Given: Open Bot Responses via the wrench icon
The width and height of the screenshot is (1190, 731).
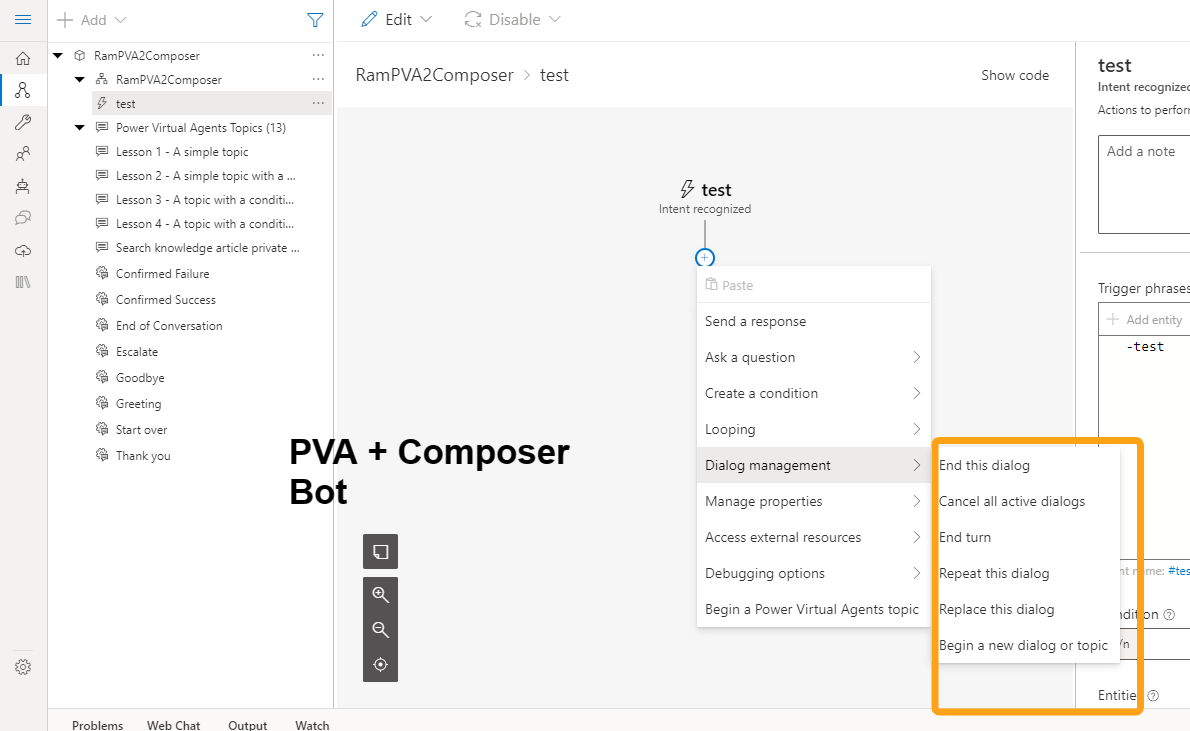Looking at the screenshot, I should (x=23, y=122).
